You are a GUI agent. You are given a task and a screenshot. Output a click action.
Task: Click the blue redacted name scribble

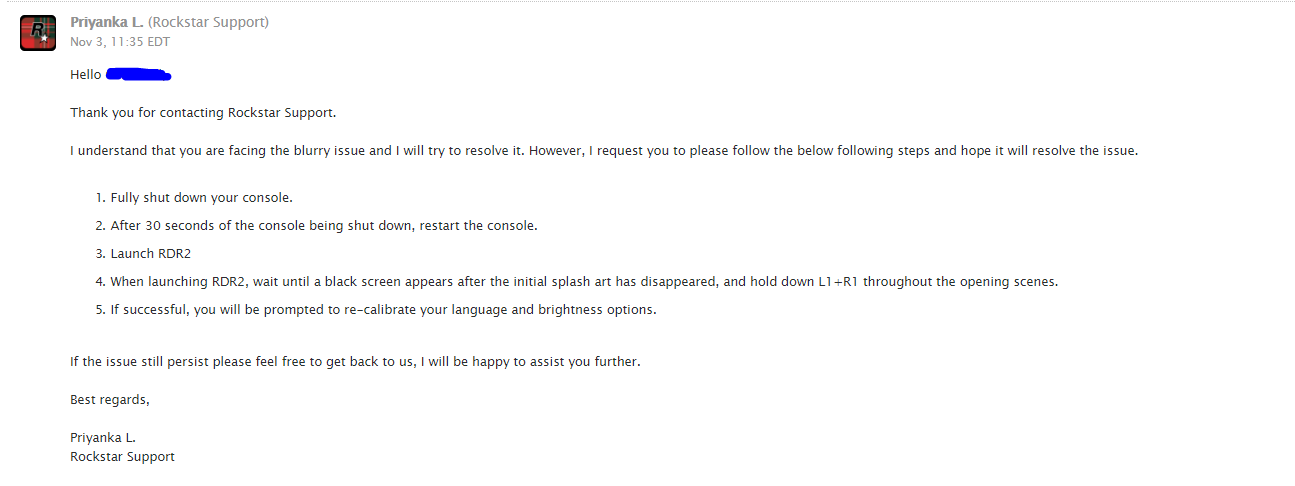pos(138,75)
